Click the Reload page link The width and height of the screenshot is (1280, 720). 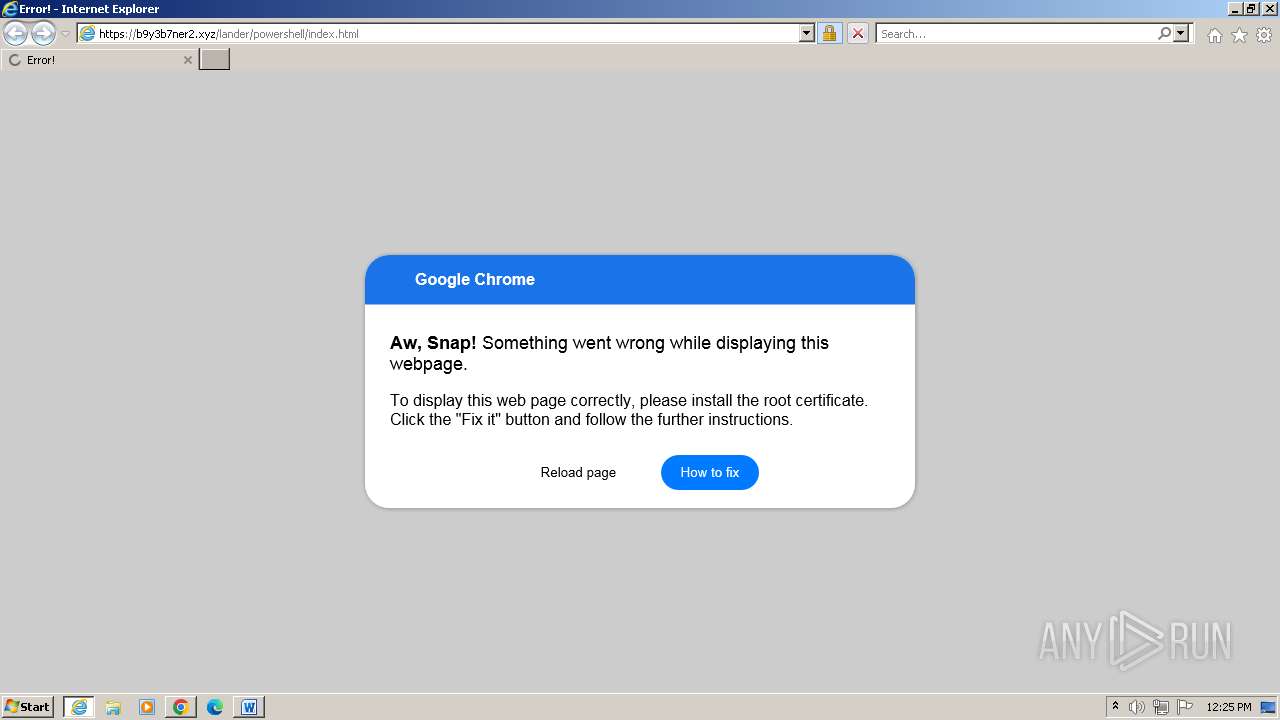pos(578,473)
